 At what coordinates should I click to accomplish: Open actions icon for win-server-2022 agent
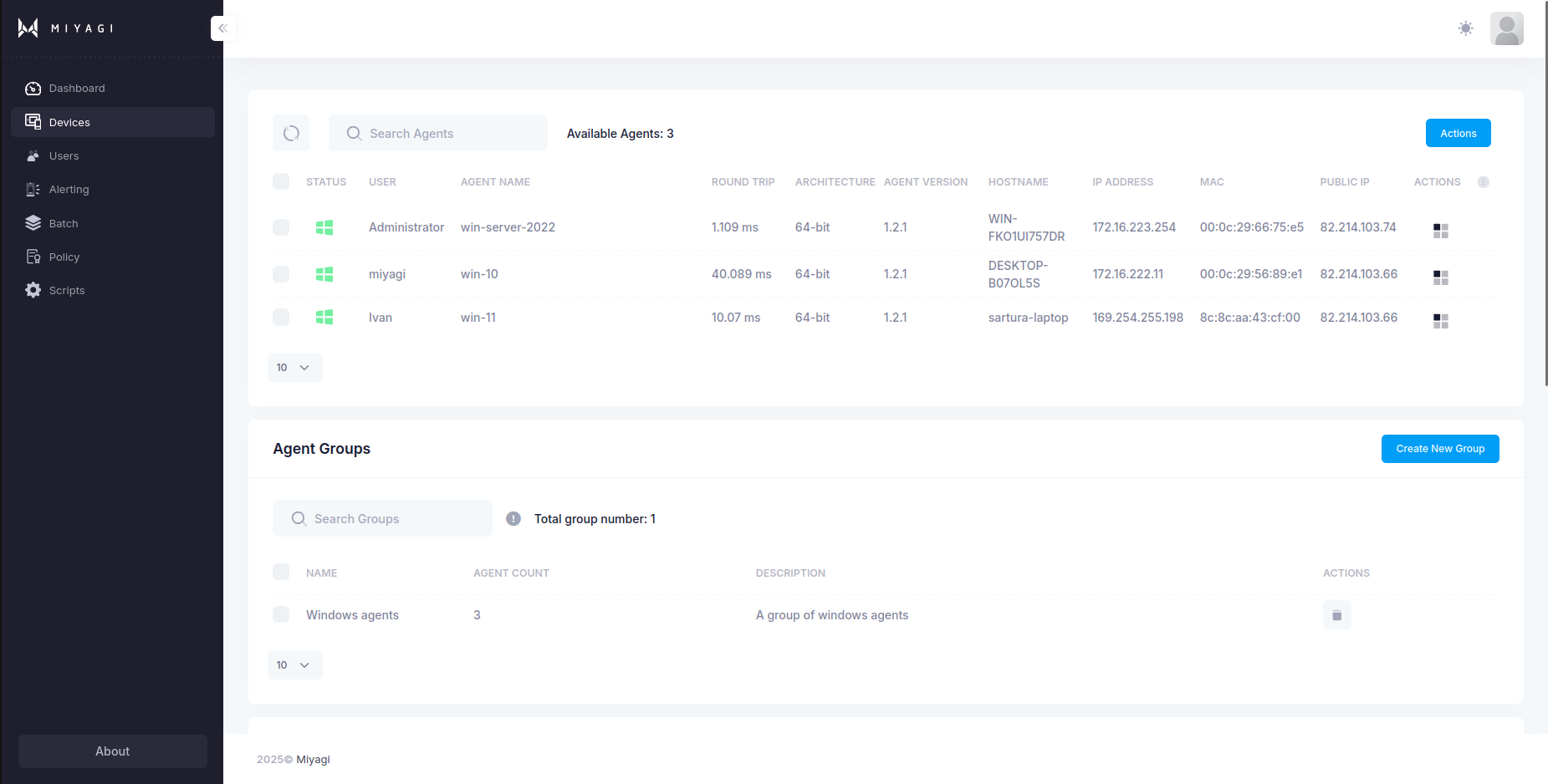point(1440,231)
